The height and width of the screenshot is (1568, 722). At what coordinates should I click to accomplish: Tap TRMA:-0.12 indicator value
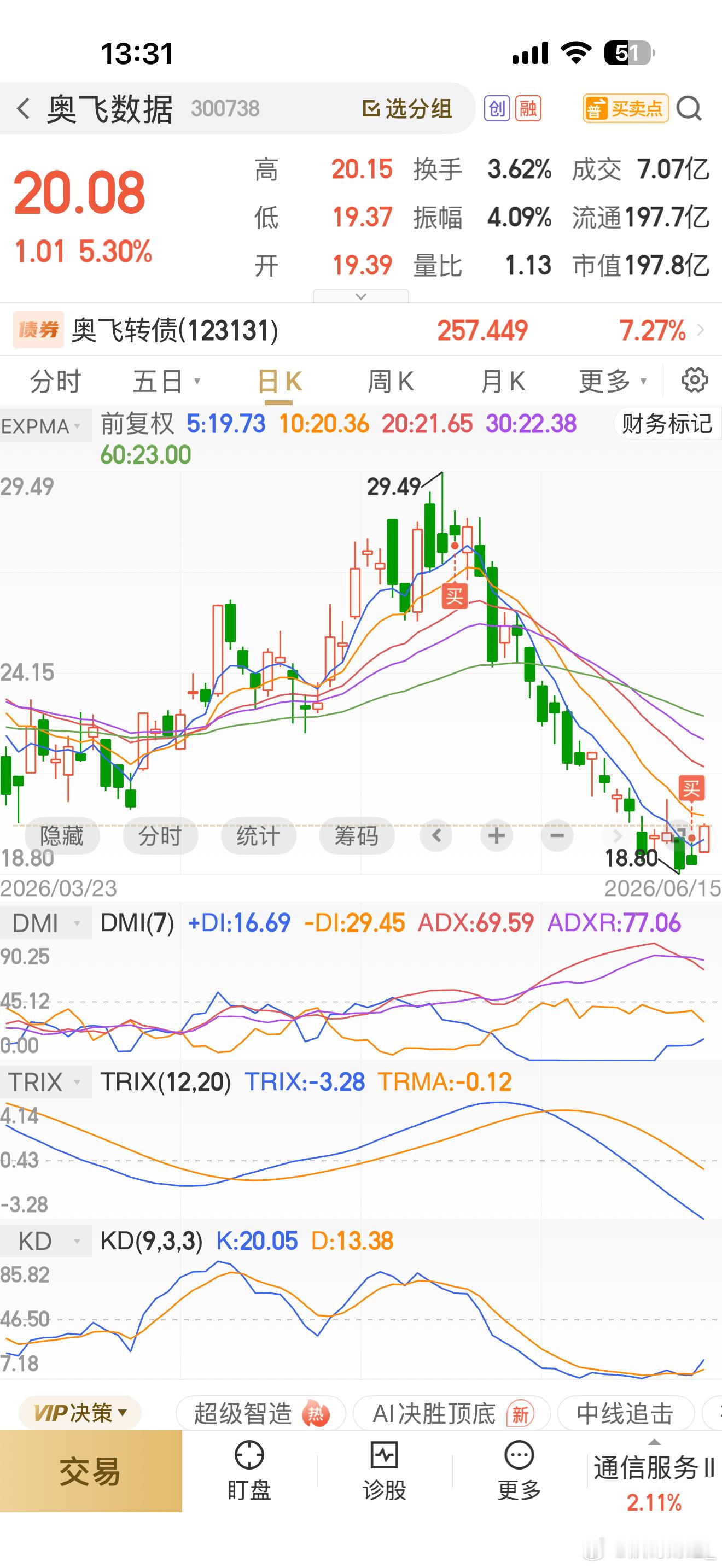click(x=444, y=1081)
